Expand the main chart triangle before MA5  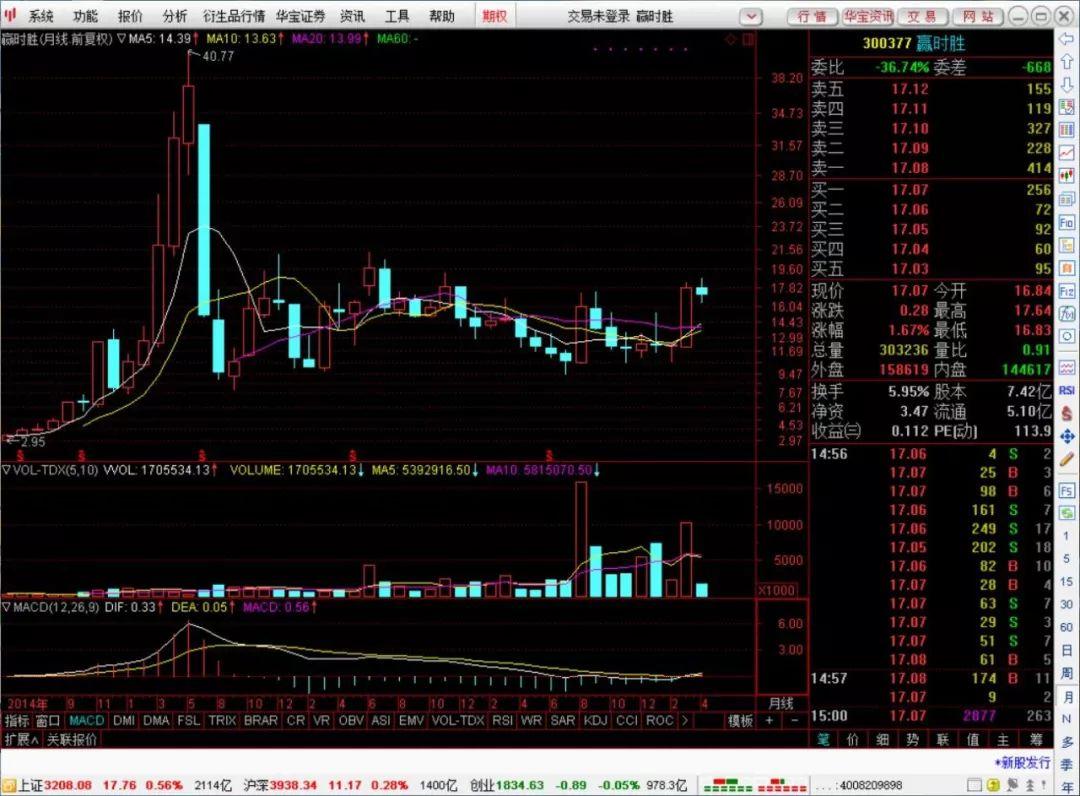121,39
